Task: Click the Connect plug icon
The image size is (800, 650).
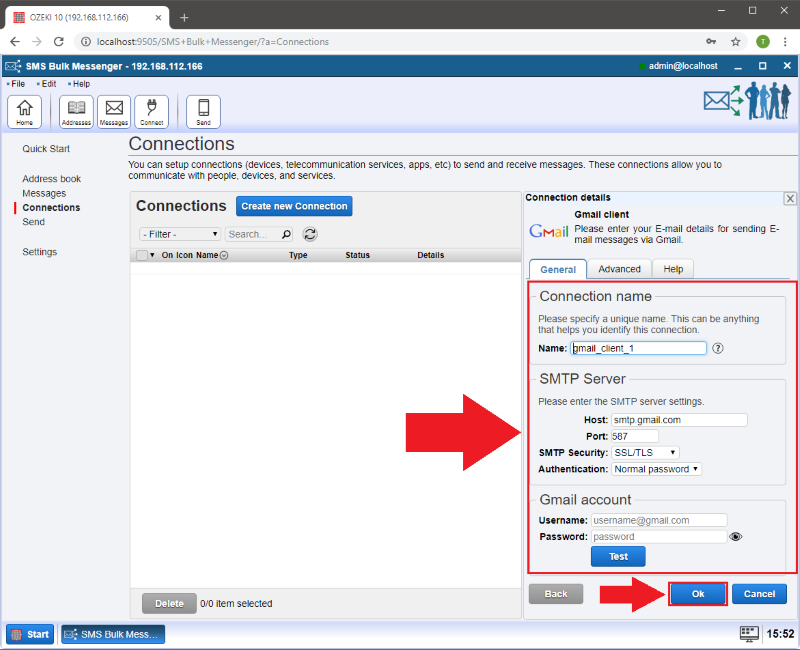Action: tap(152, 111)
